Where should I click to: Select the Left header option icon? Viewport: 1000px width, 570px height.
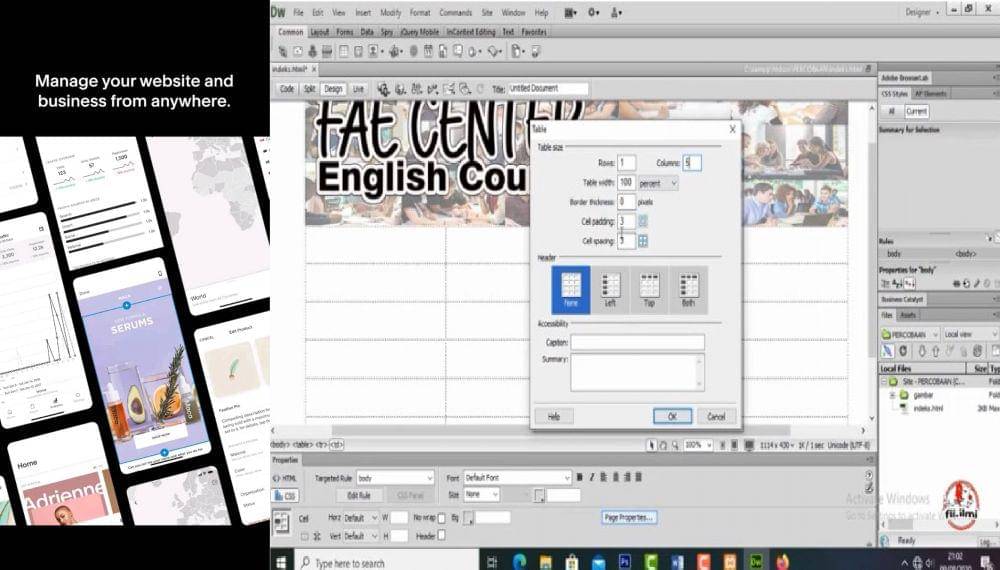[610, 289]
